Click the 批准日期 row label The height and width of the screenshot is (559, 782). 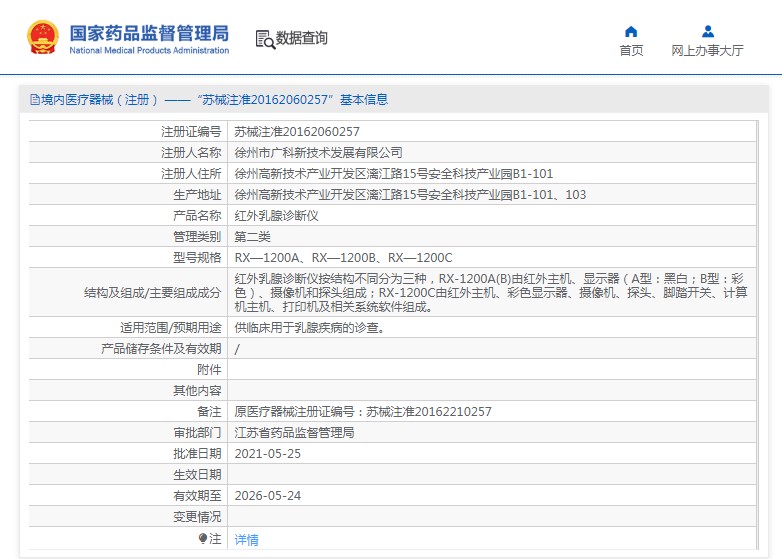[197, 453]
